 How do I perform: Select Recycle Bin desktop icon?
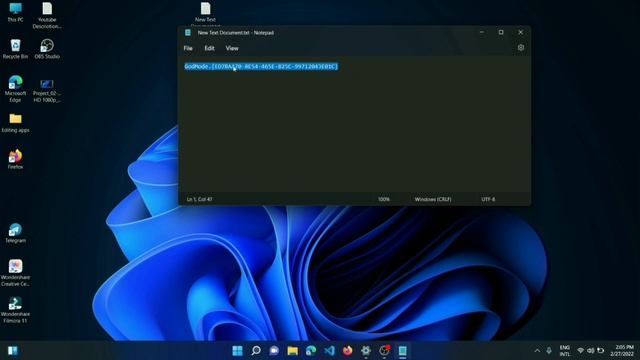(x=16, y=49)
